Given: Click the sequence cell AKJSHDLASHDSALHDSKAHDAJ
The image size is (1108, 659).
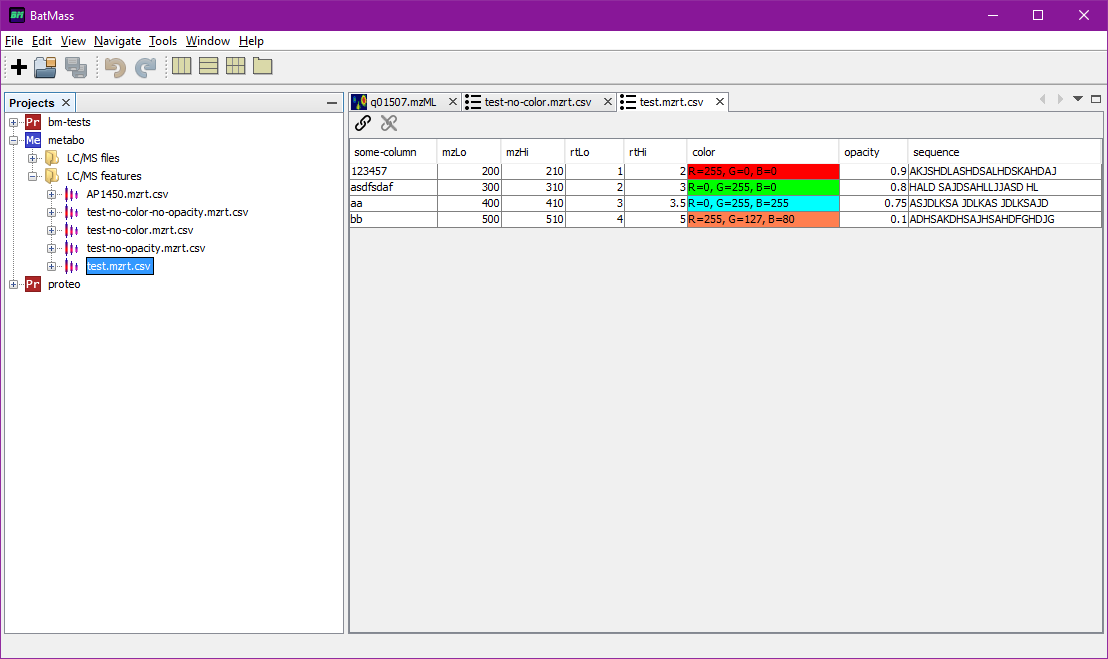Looking at the screenshot, I should [x=1004, y=171].
